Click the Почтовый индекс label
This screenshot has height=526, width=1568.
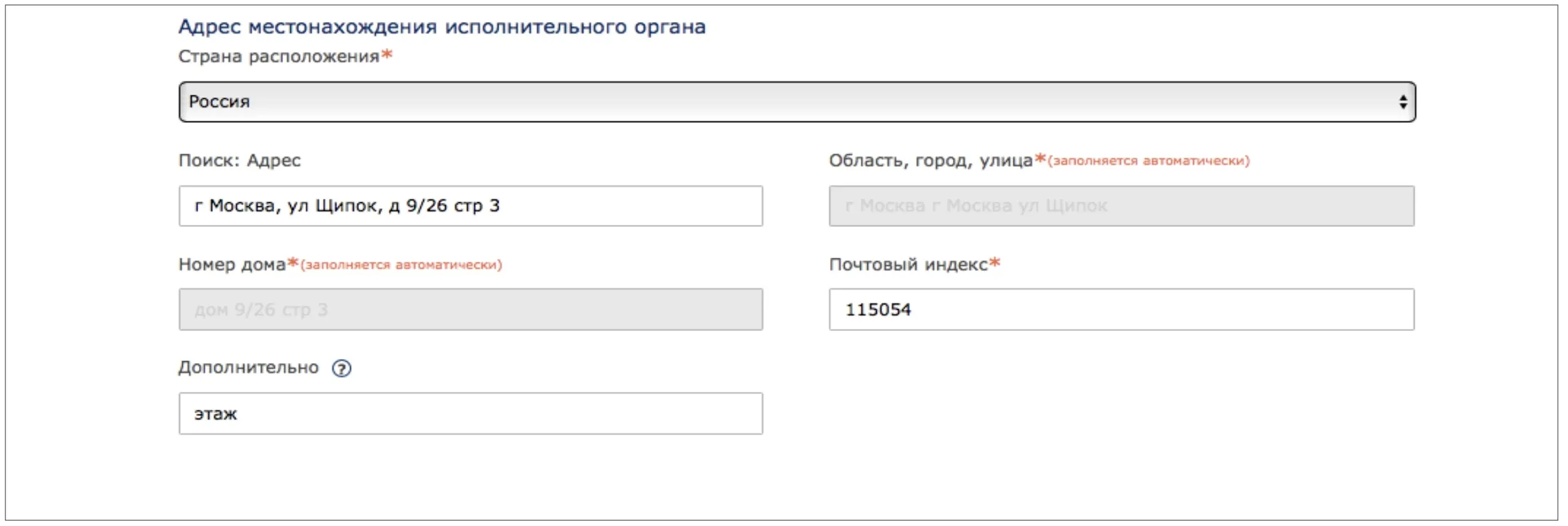click(907, 265)
